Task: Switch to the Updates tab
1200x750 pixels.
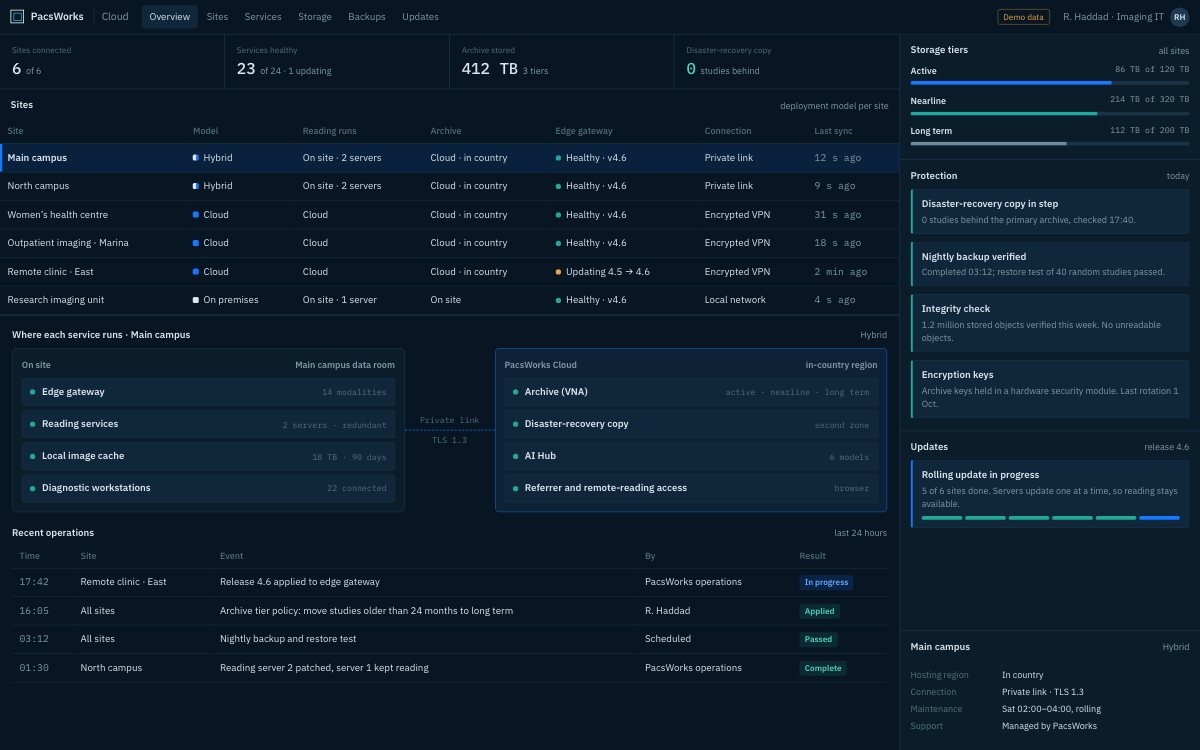Action: click(x=420, y=17)
